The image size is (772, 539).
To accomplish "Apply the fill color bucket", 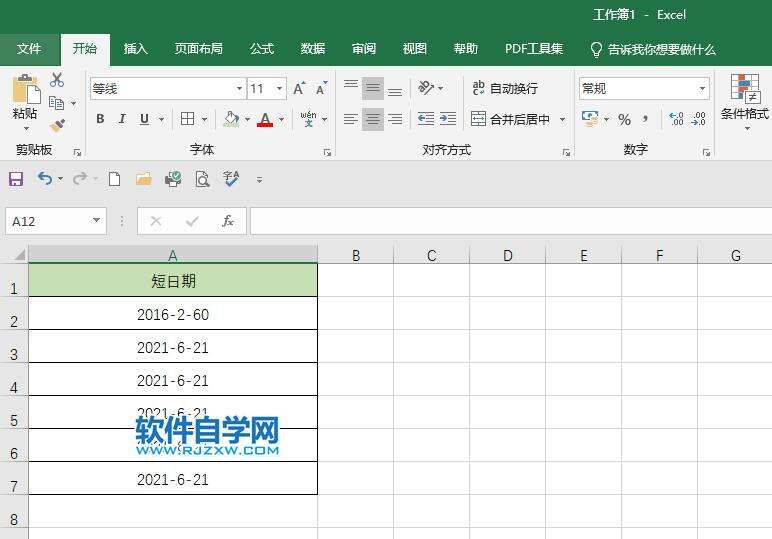I will click(x=231, y=119).
